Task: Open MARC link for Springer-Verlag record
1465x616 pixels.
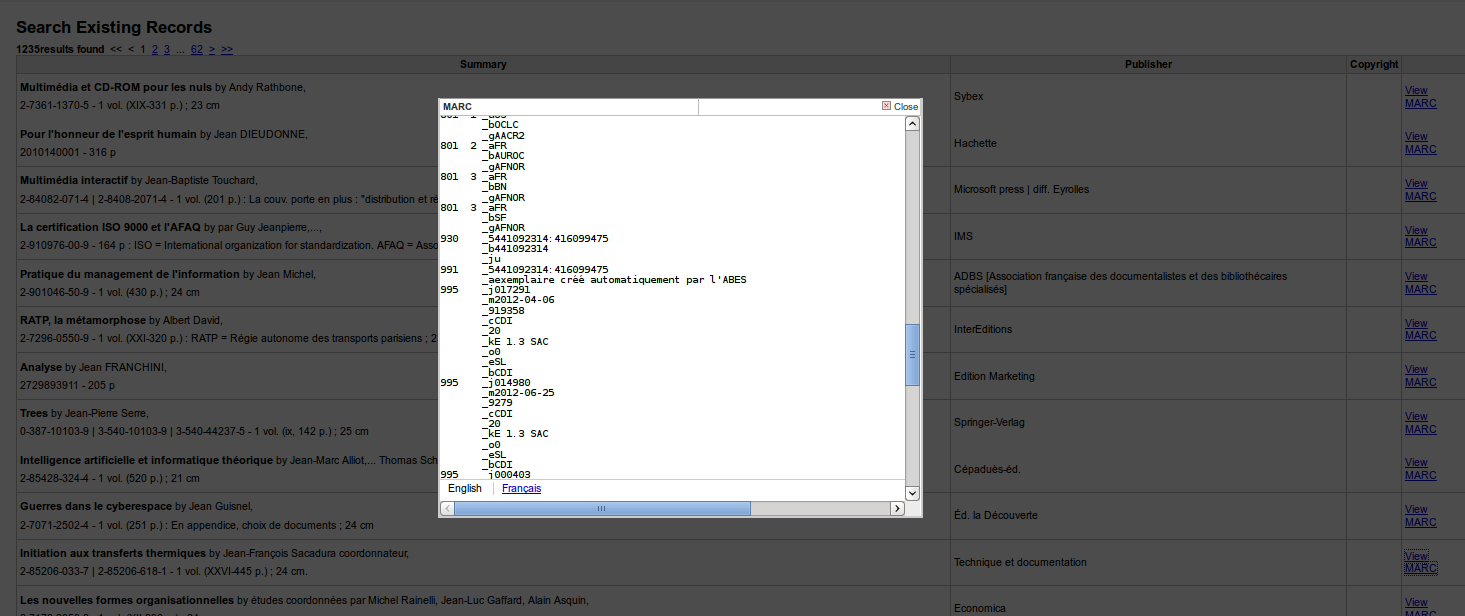Action: pos(1420,429)
